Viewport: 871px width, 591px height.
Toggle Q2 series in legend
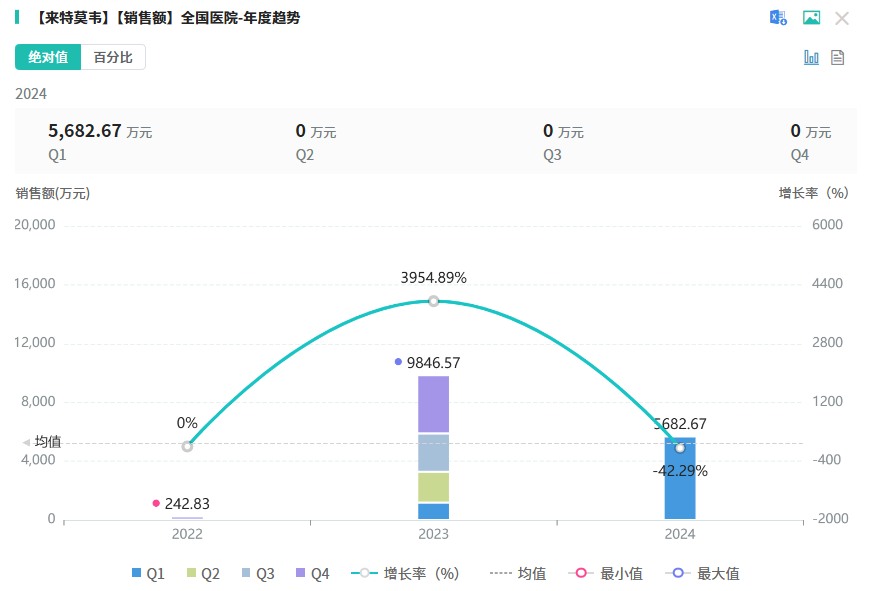click(201, 574)
